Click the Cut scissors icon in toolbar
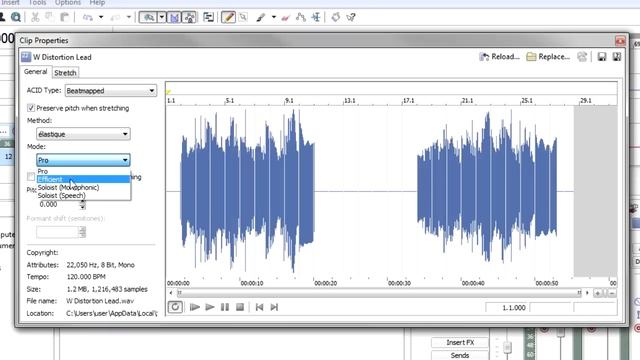Screen dimensions: 640x360 tap(35, 17)
